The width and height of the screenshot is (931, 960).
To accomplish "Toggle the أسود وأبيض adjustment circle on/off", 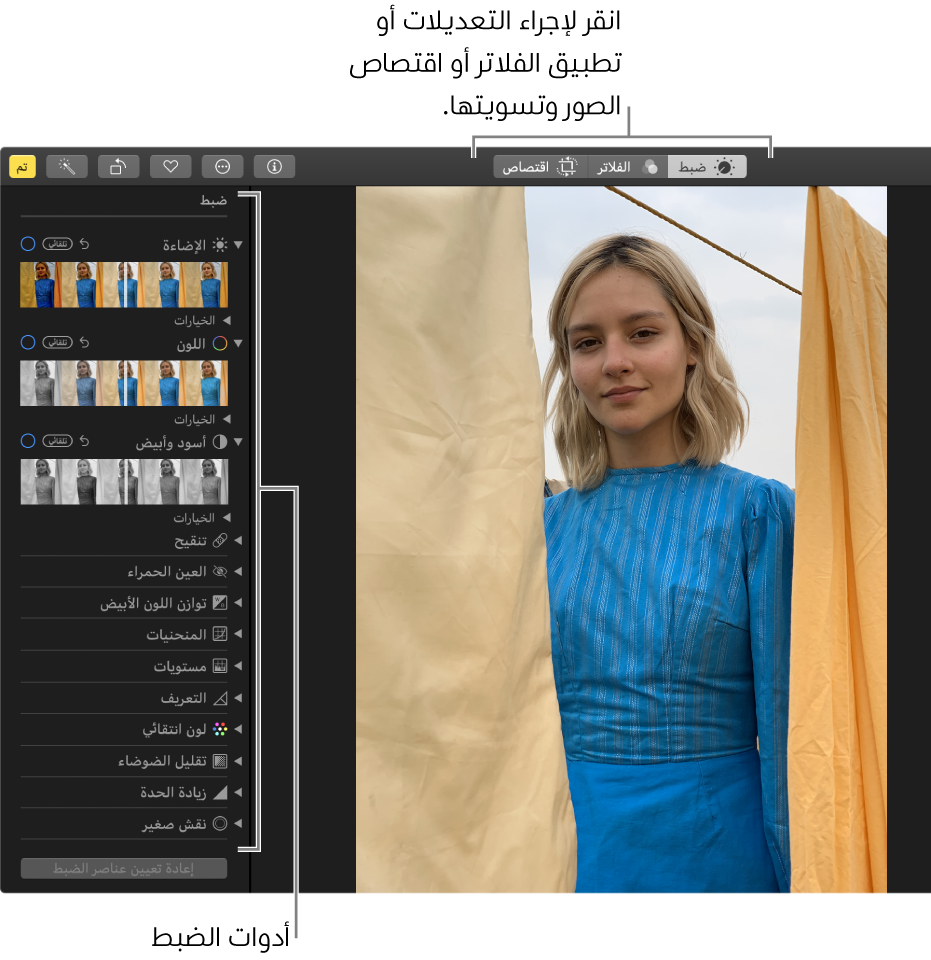I will click(28, 441).
